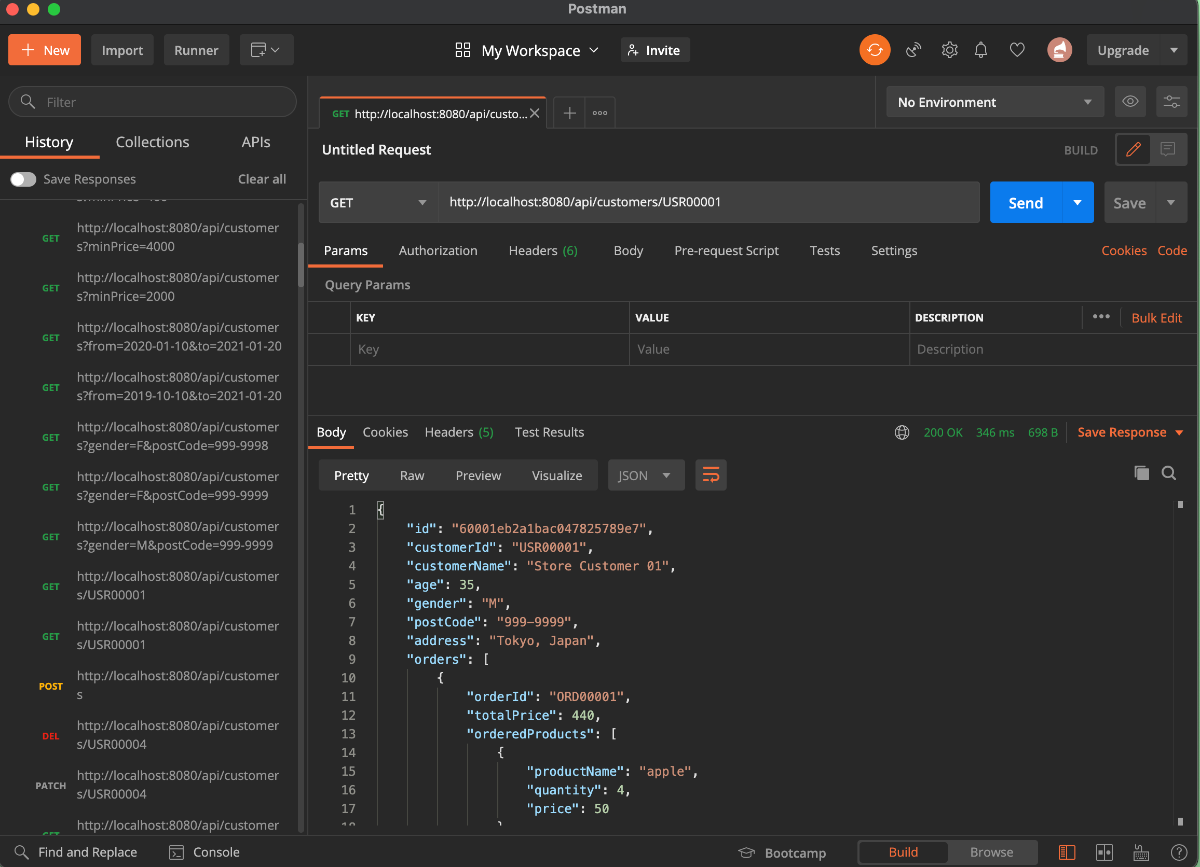Switch to APIs tab

256,142
